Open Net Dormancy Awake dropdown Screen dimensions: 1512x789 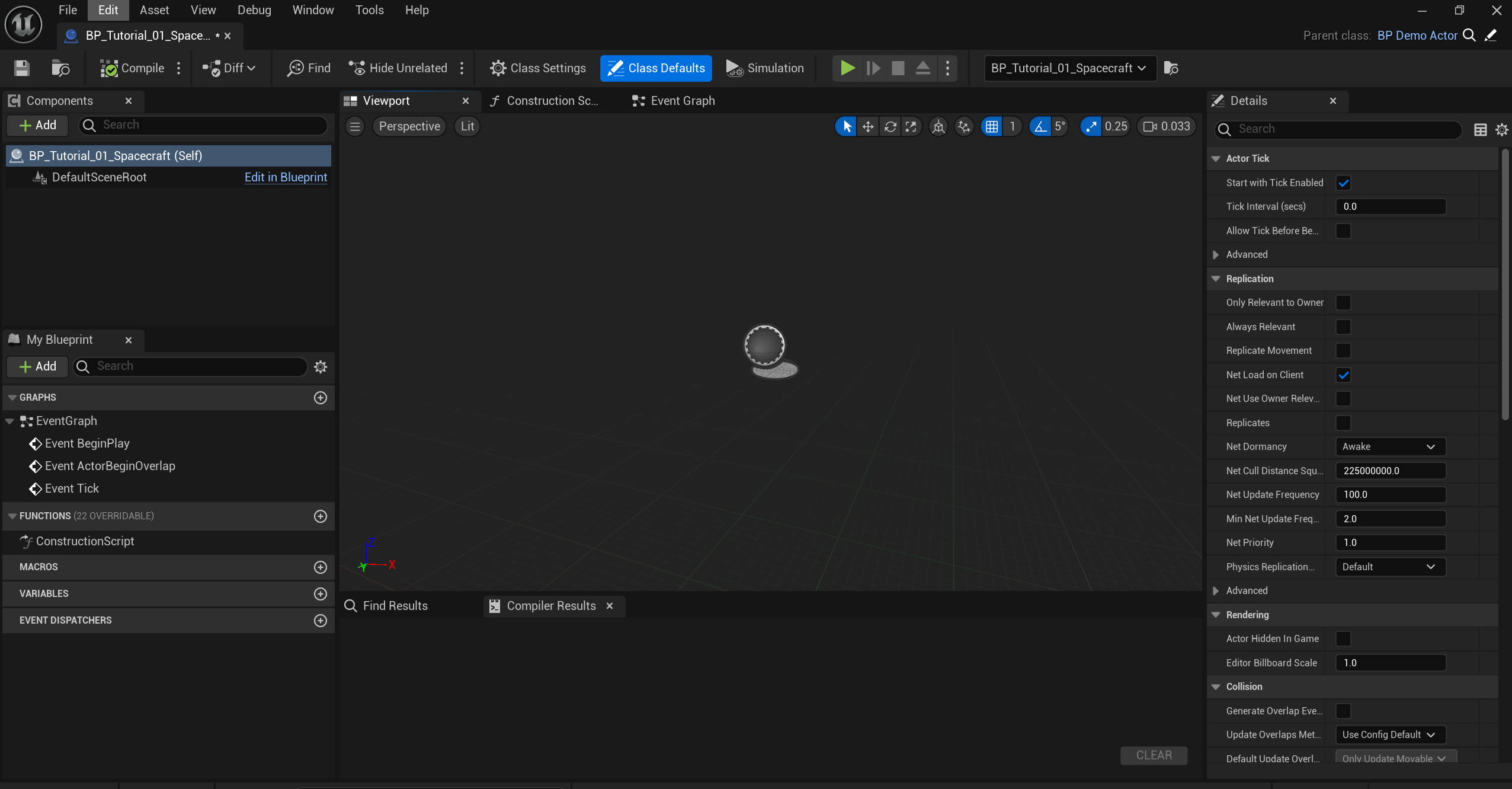(x=1390, y=446)
